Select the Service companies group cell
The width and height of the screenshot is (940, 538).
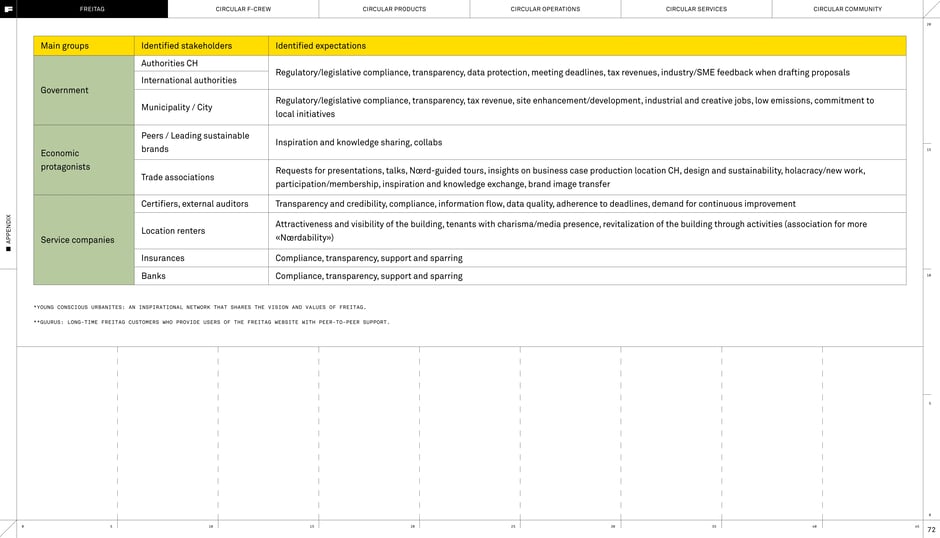tap(84, 239)
